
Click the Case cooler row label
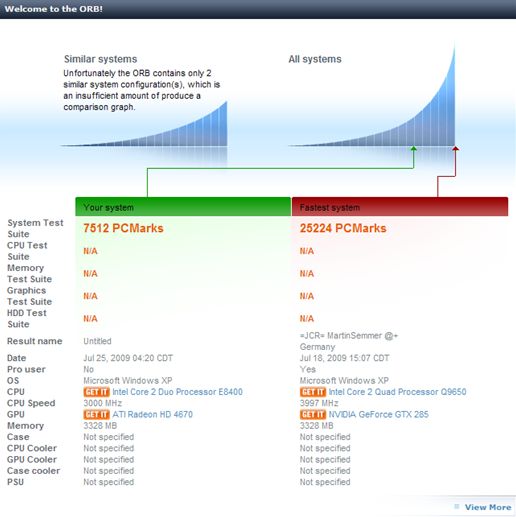click(34, 471)
